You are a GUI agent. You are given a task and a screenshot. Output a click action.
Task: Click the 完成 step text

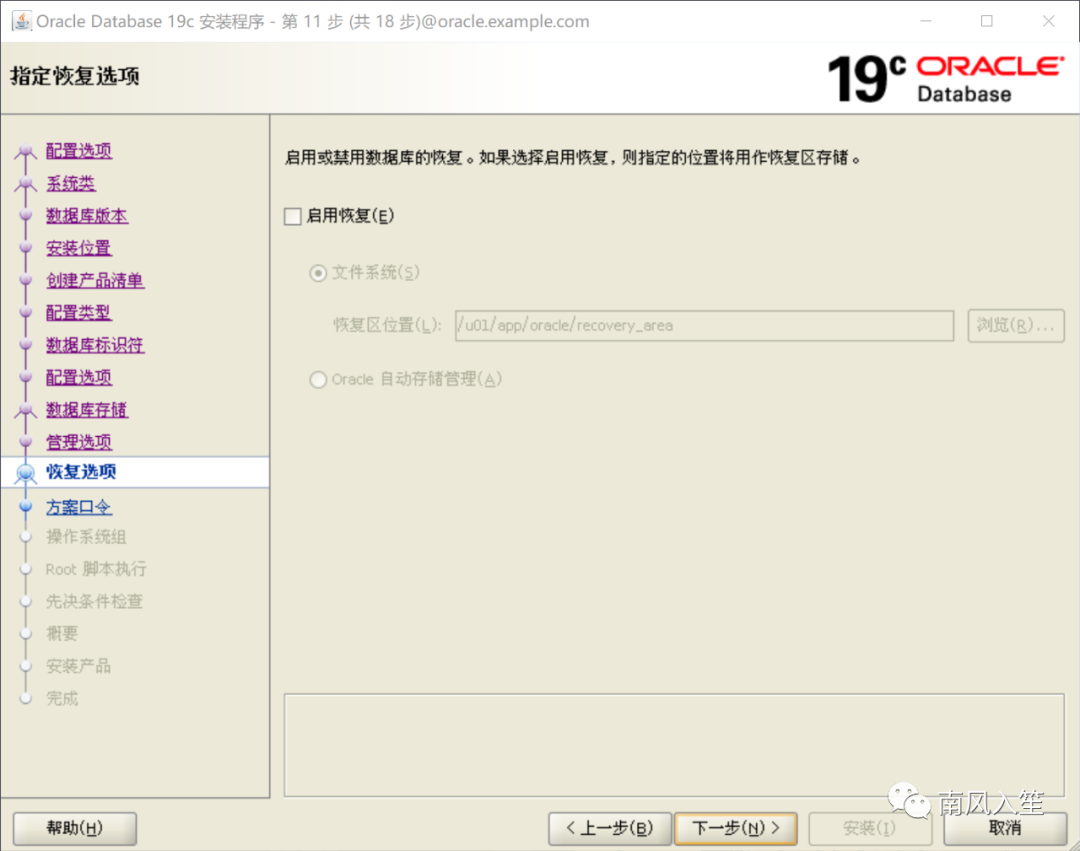click(x=62, y=698)
